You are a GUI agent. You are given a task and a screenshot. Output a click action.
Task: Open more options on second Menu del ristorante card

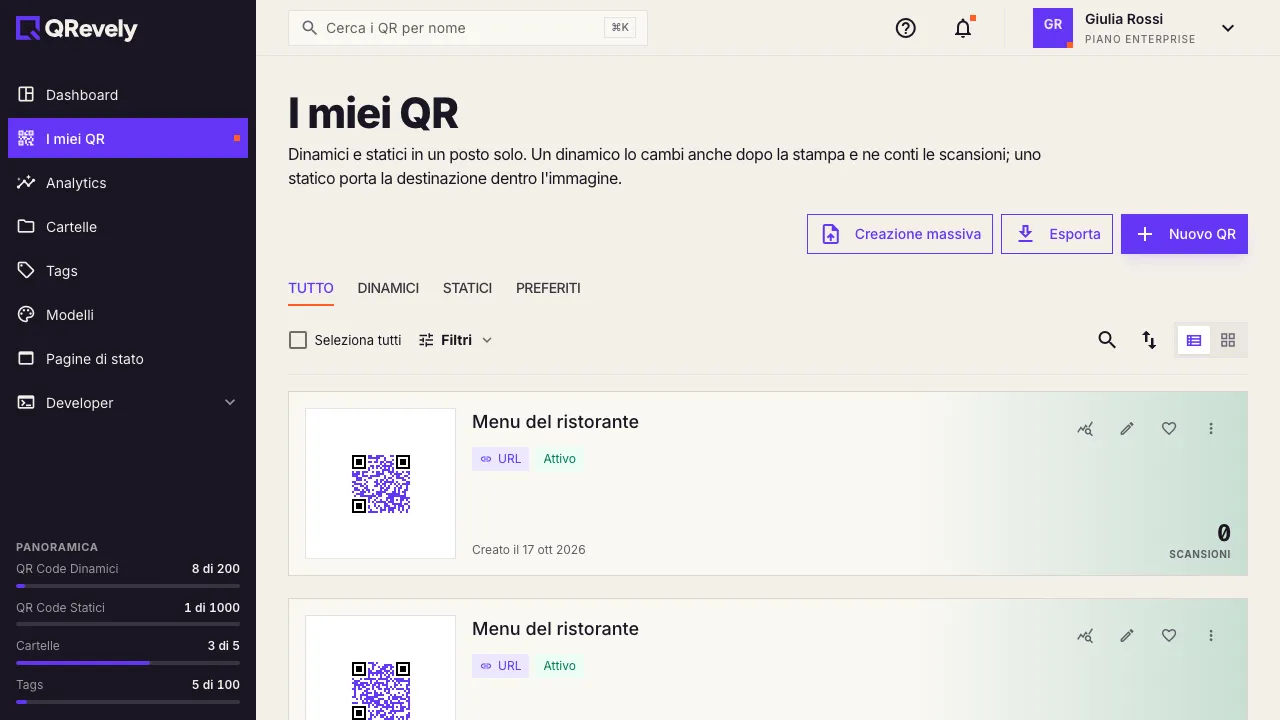[1211, 635]
